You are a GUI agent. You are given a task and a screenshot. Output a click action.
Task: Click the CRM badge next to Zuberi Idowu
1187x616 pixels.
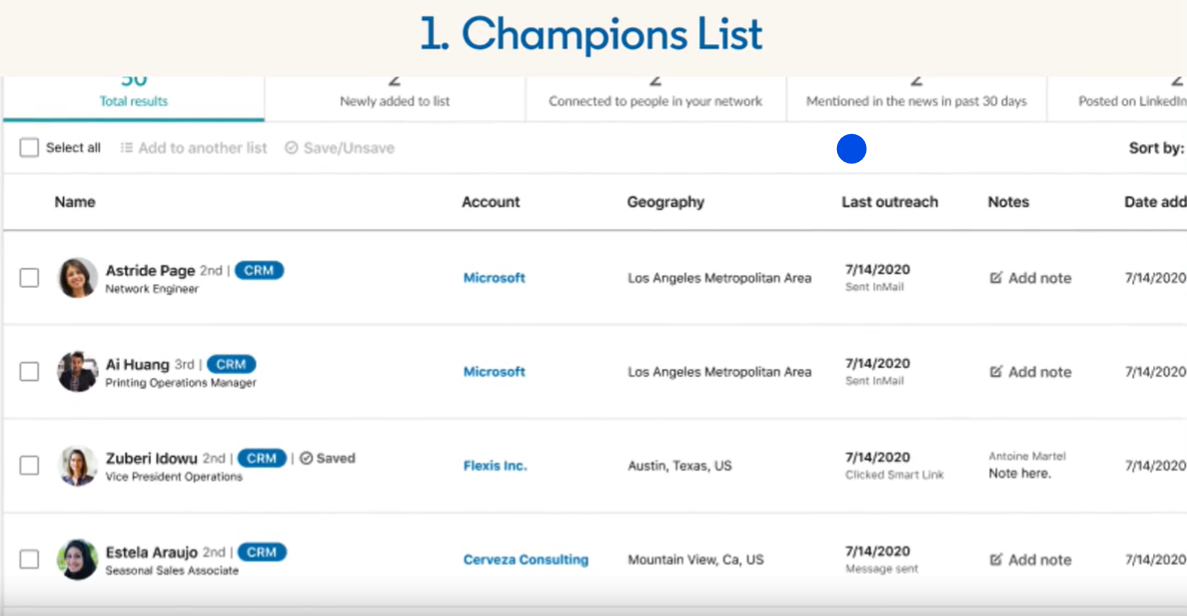(x=261, y=458)
